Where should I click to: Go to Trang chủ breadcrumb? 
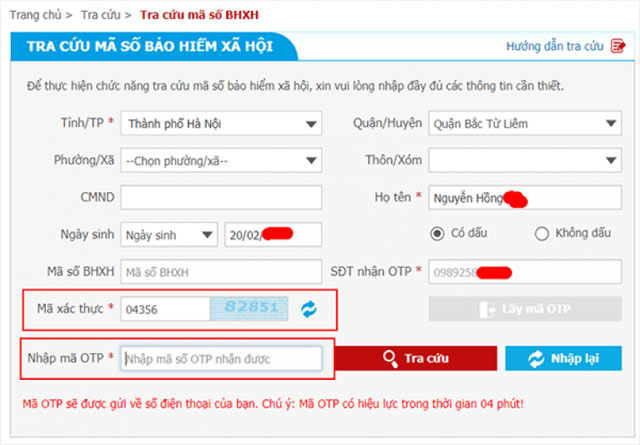coord(36,15)
